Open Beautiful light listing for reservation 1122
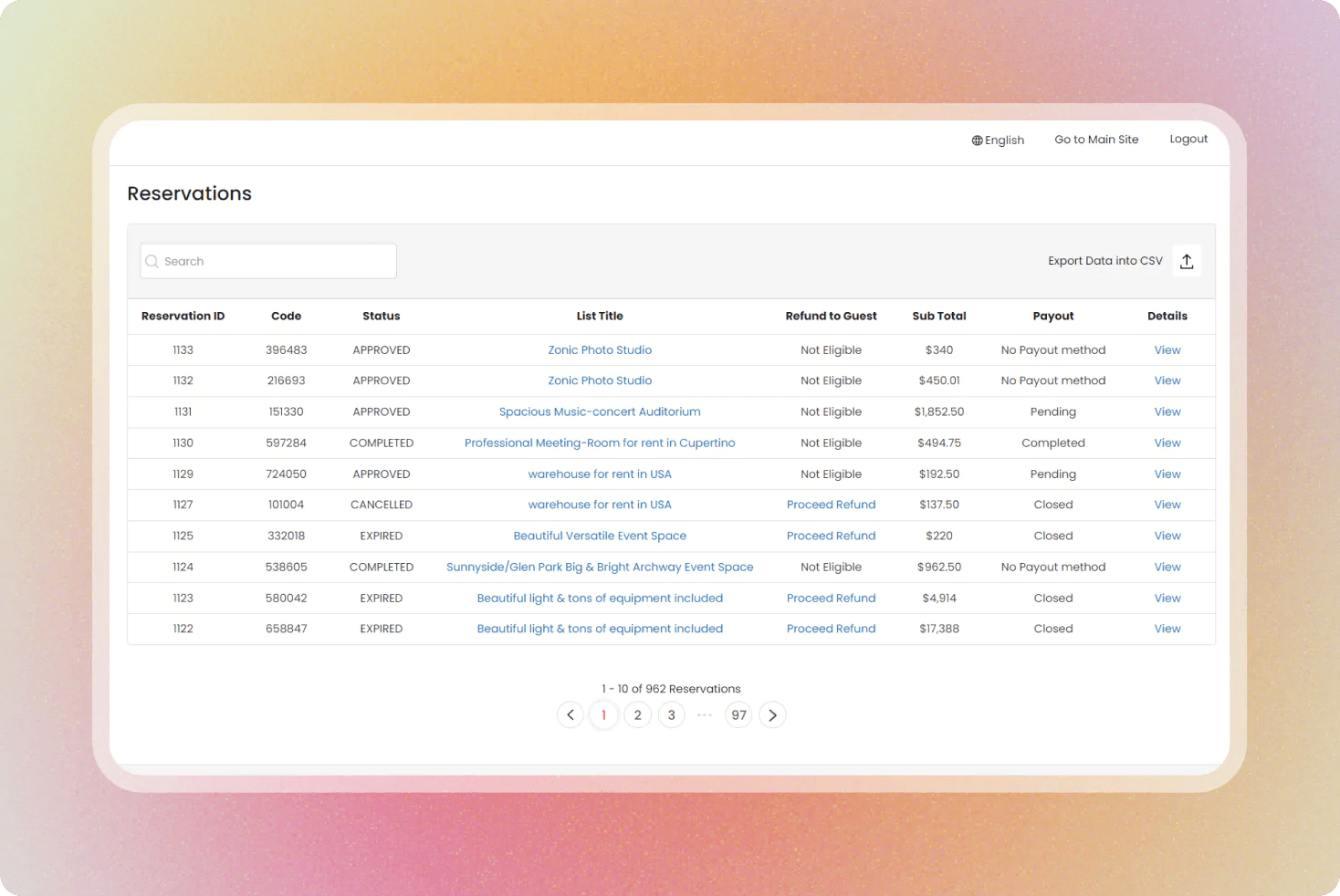Screen dimensions: 1340x896 coord(600,629)
